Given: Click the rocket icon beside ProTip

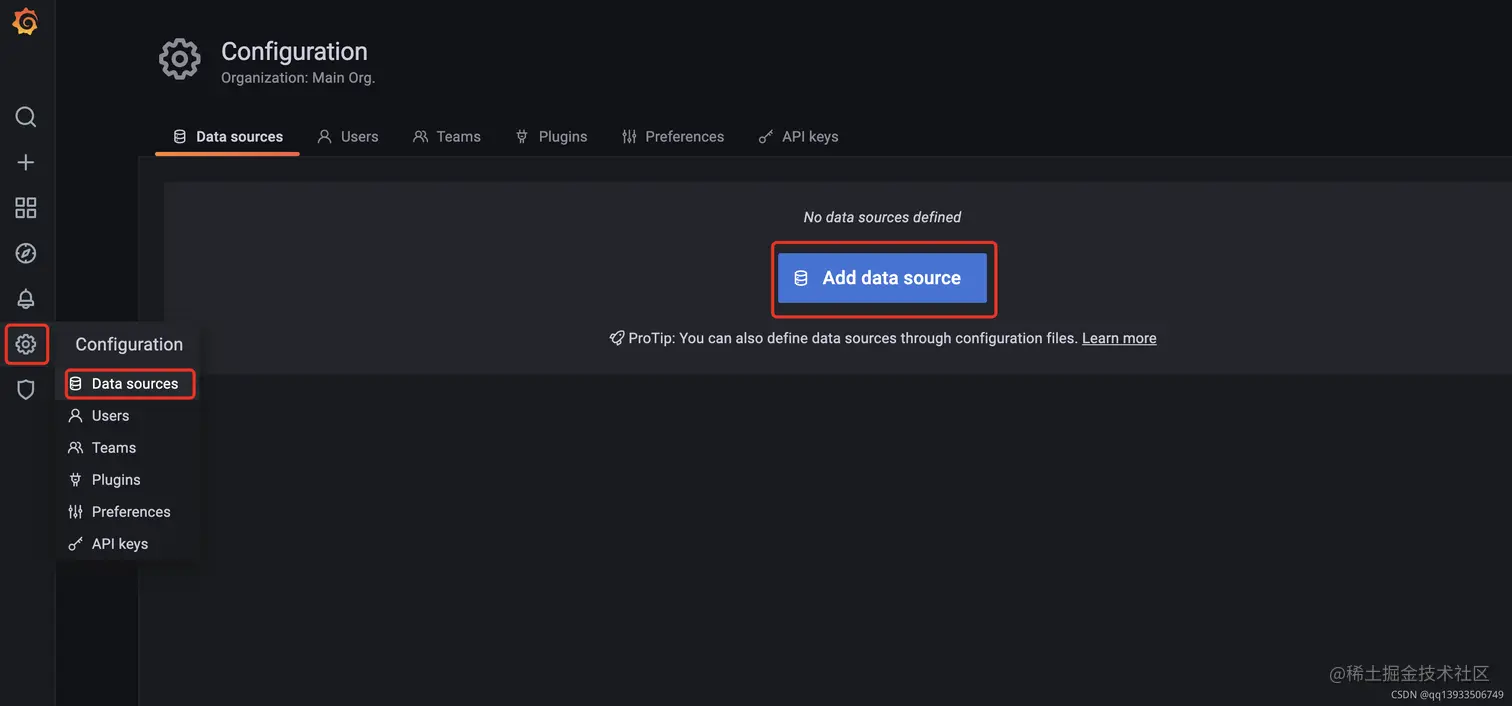Looking at the screenshot, I should [x=617, y=338].
